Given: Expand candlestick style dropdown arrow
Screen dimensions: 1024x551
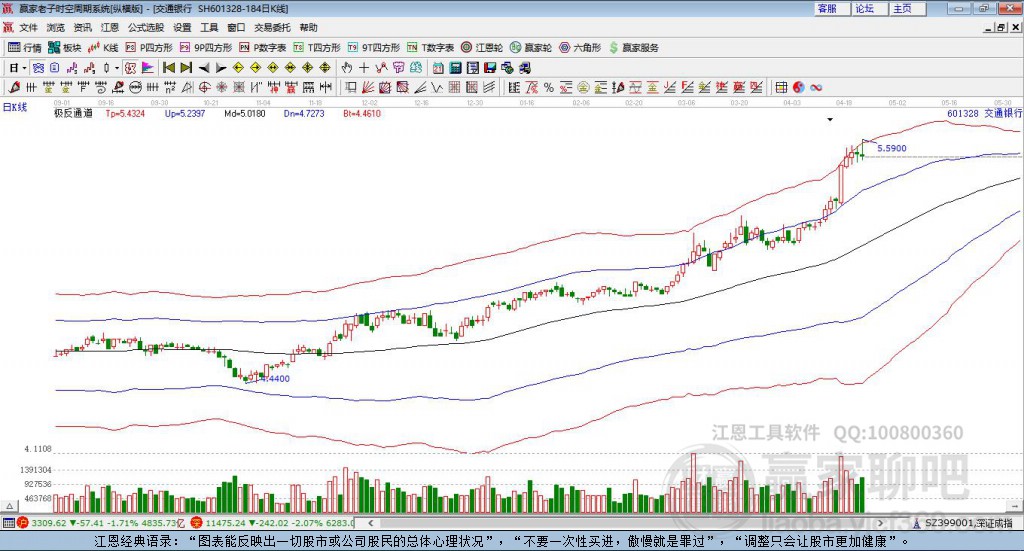Looking at the screenshot, I should coord(117,68).
